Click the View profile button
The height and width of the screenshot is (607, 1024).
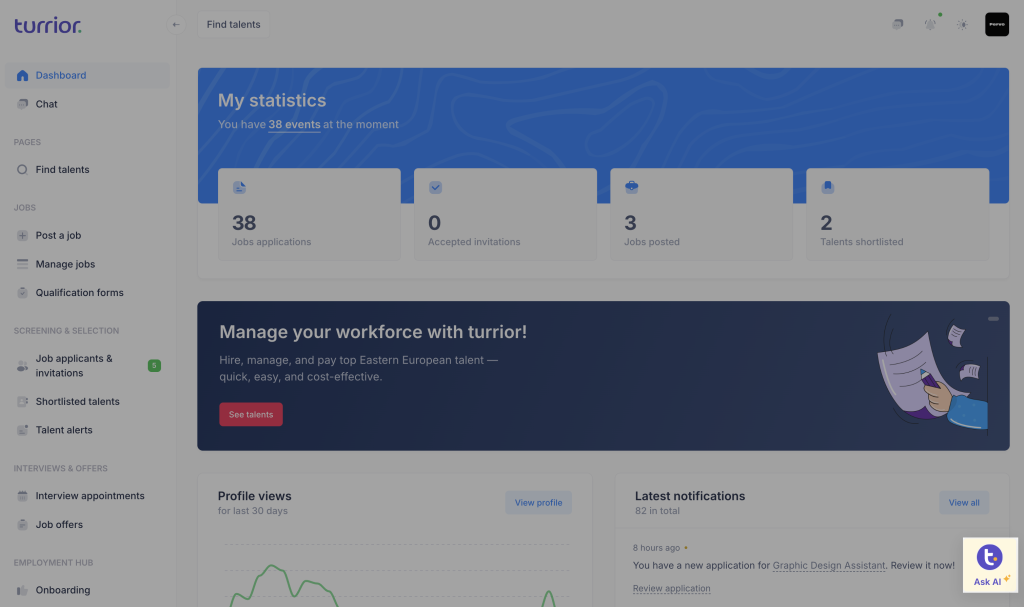coord(538,502)
